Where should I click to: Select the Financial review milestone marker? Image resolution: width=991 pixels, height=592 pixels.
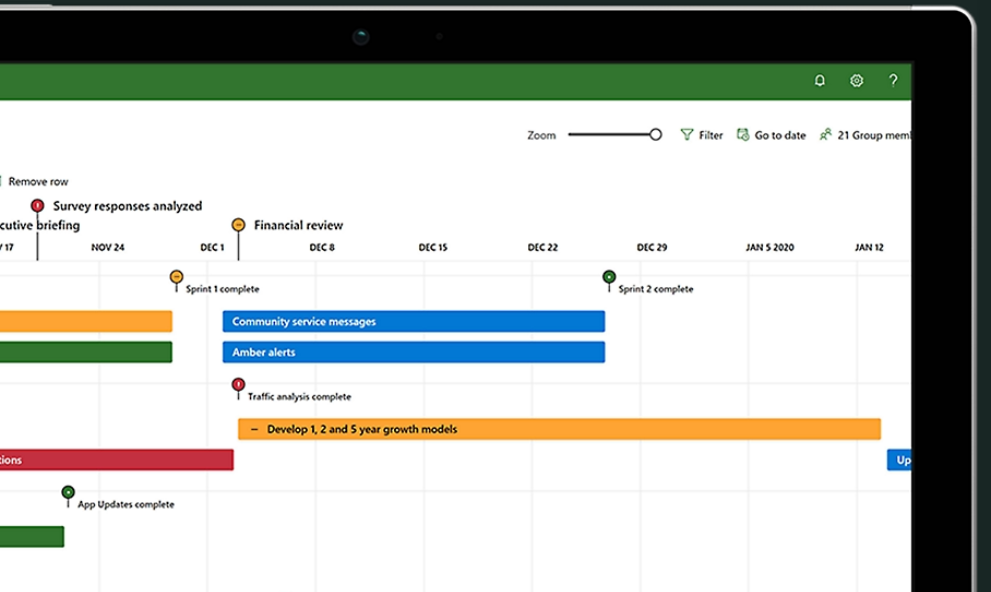[238, 224]
